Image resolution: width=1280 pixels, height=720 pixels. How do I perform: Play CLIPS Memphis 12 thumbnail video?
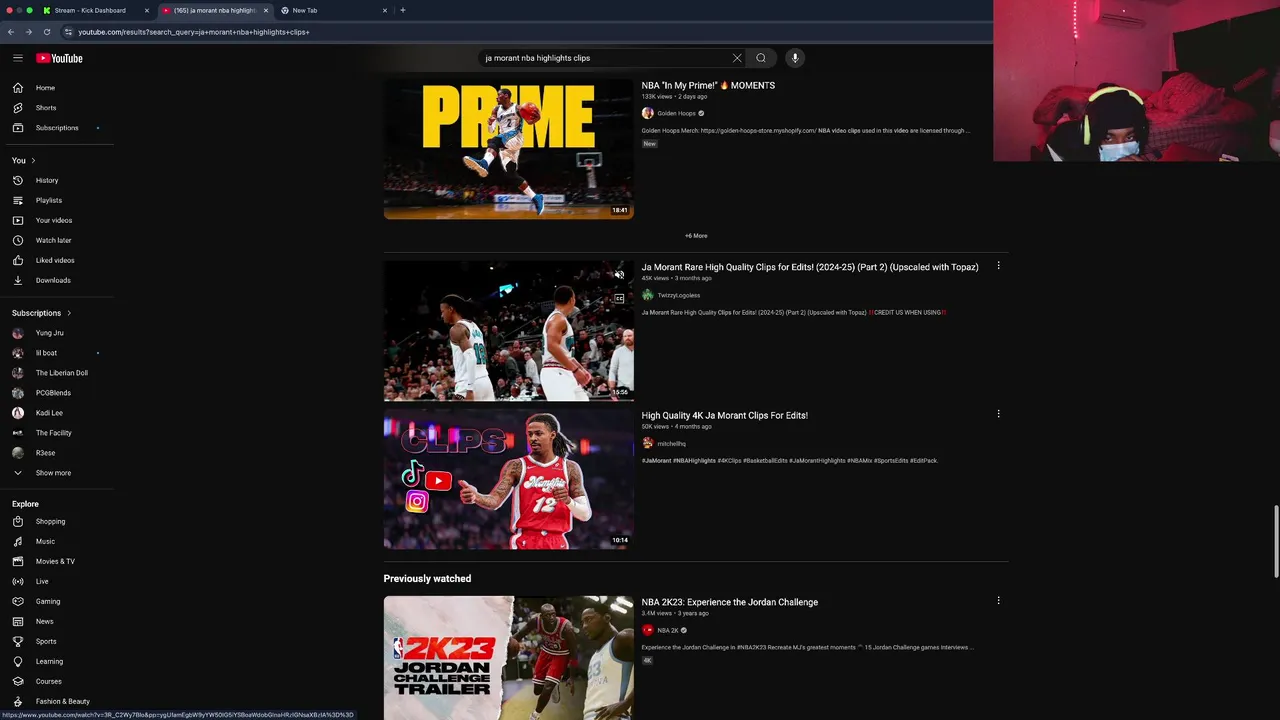pyautogui.click(x=508, y=479)
